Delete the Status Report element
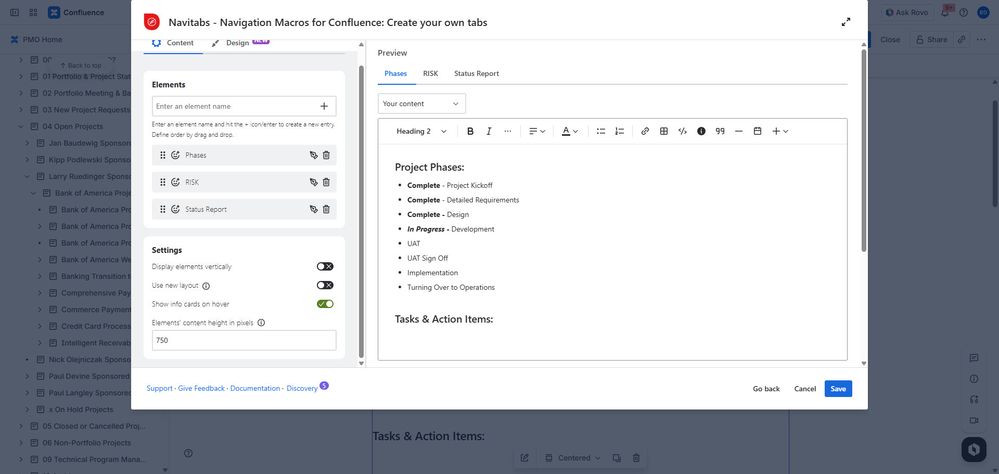This screenshot has width=999, height=474. tap(326, 209)
